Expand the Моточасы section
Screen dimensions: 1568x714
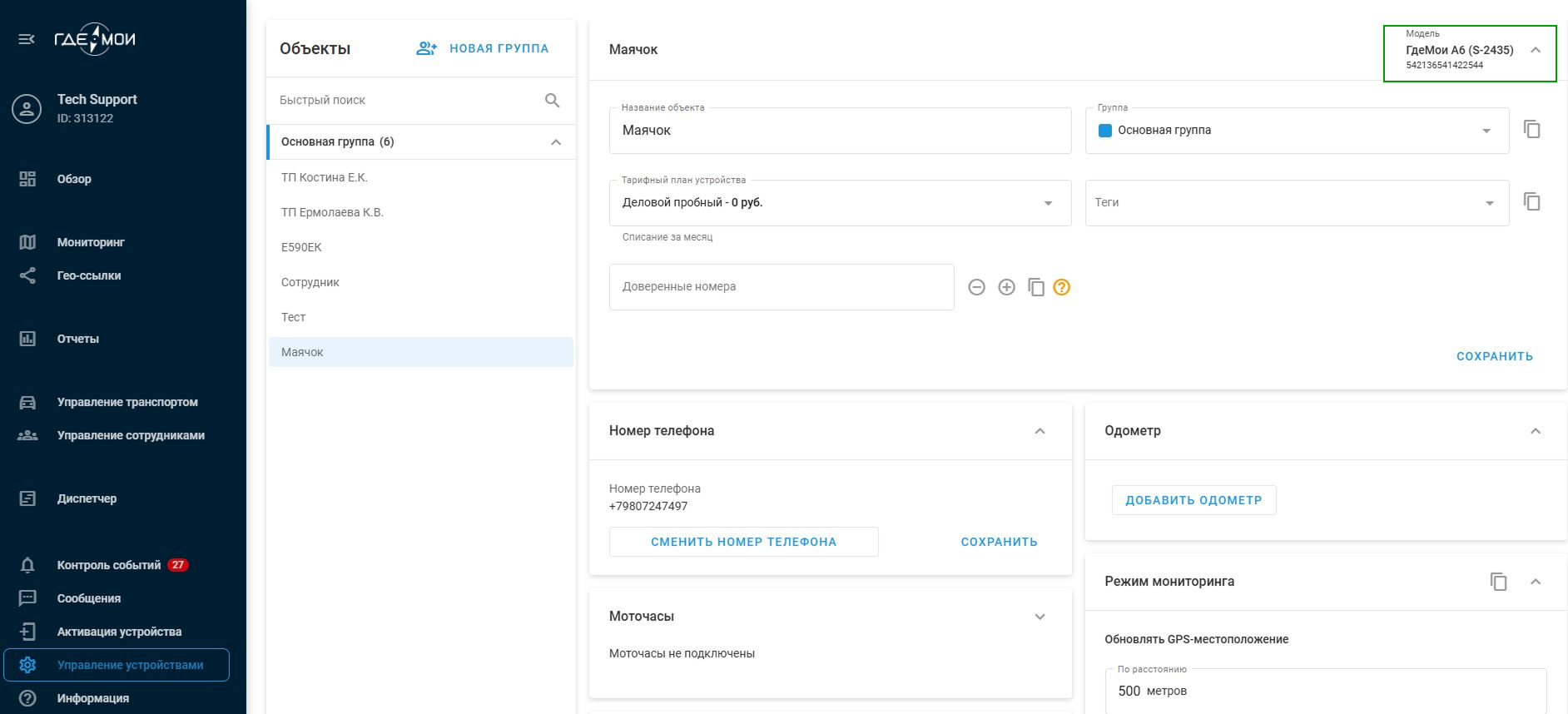click(x=1040, y=617)
